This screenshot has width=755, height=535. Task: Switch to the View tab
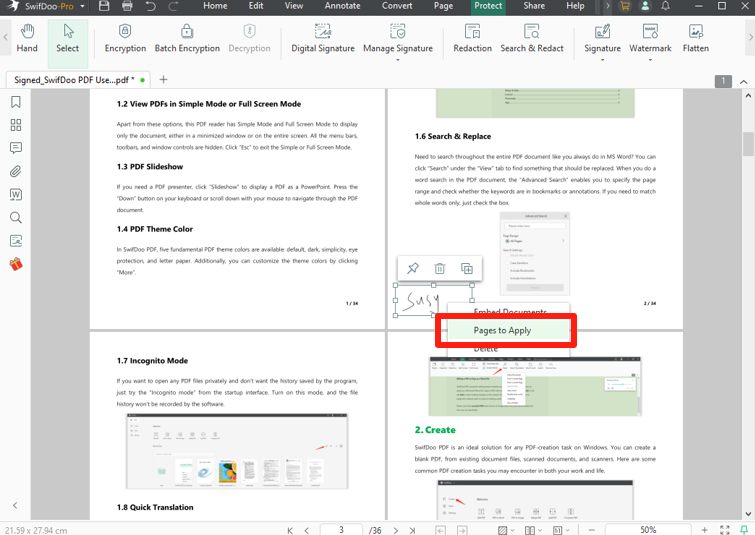coord(294,6)
